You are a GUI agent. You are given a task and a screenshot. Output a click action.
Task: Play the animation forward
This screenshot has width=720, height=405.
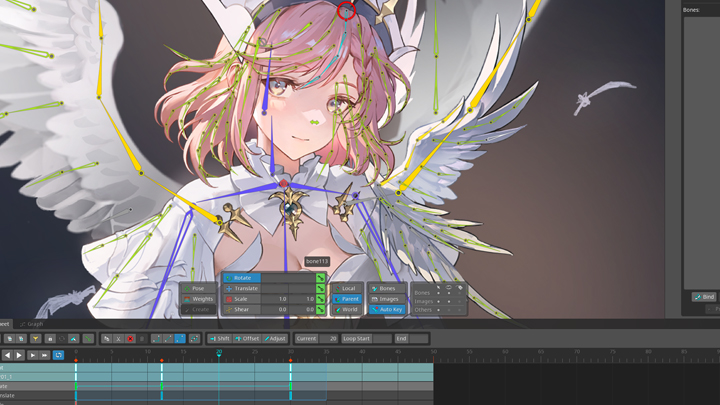pyautogui.click(x=19, y=355)
